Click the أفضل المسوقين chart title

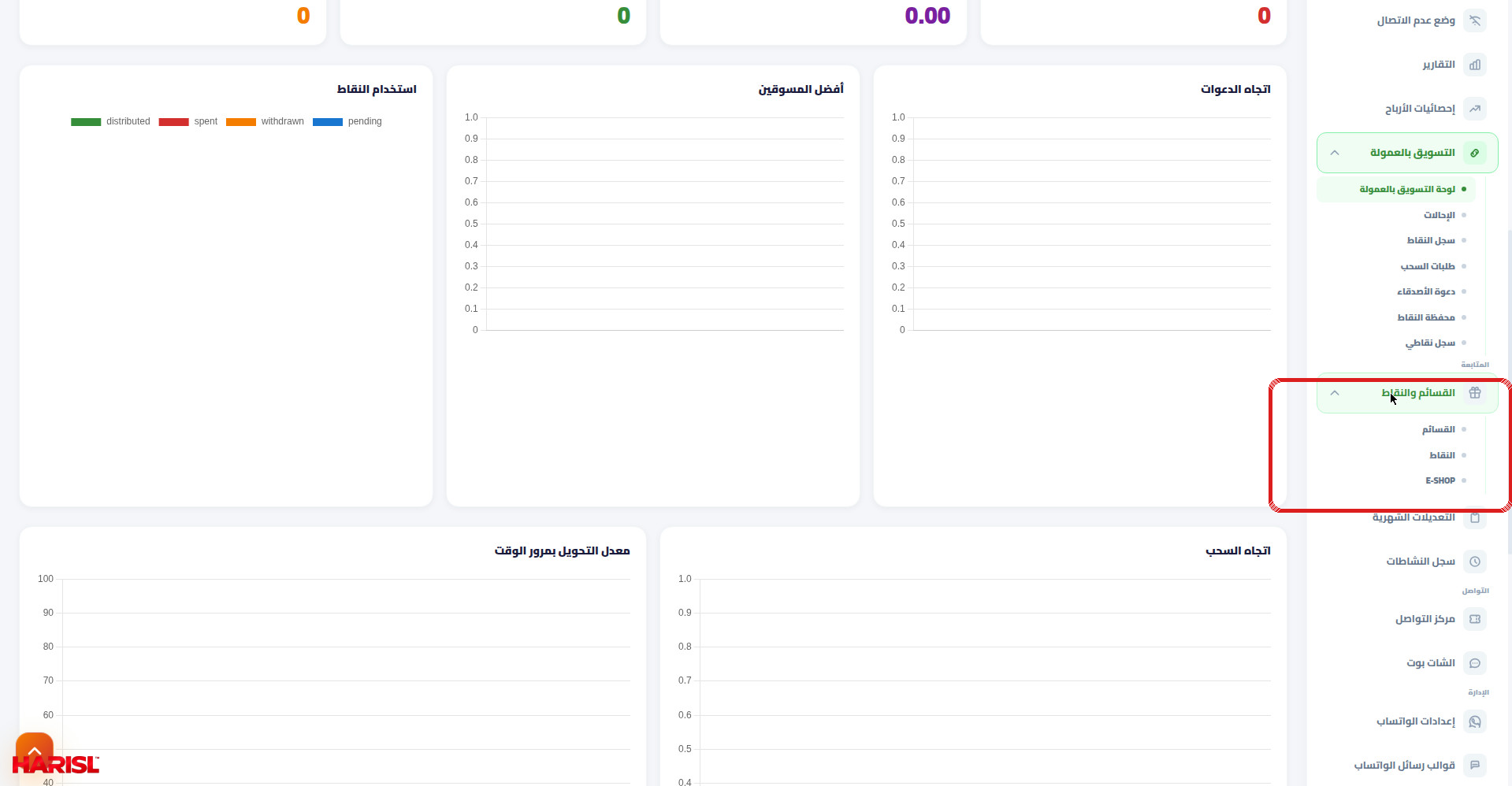point(801,89)
